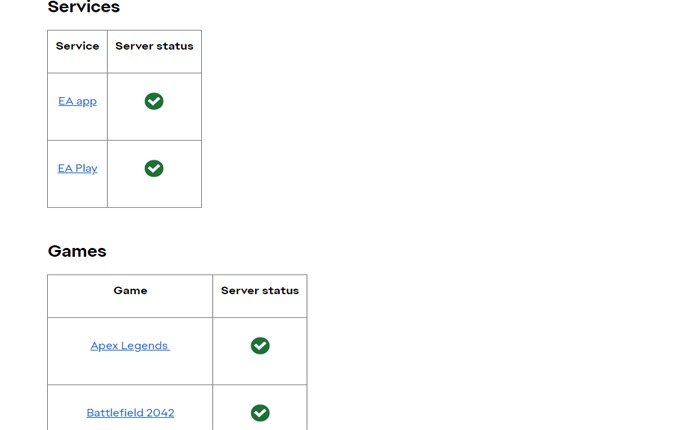This screenshot has height=430, width=700.
Task: Click empty space right of EA Play checkmark
Action: click(184, 168)
